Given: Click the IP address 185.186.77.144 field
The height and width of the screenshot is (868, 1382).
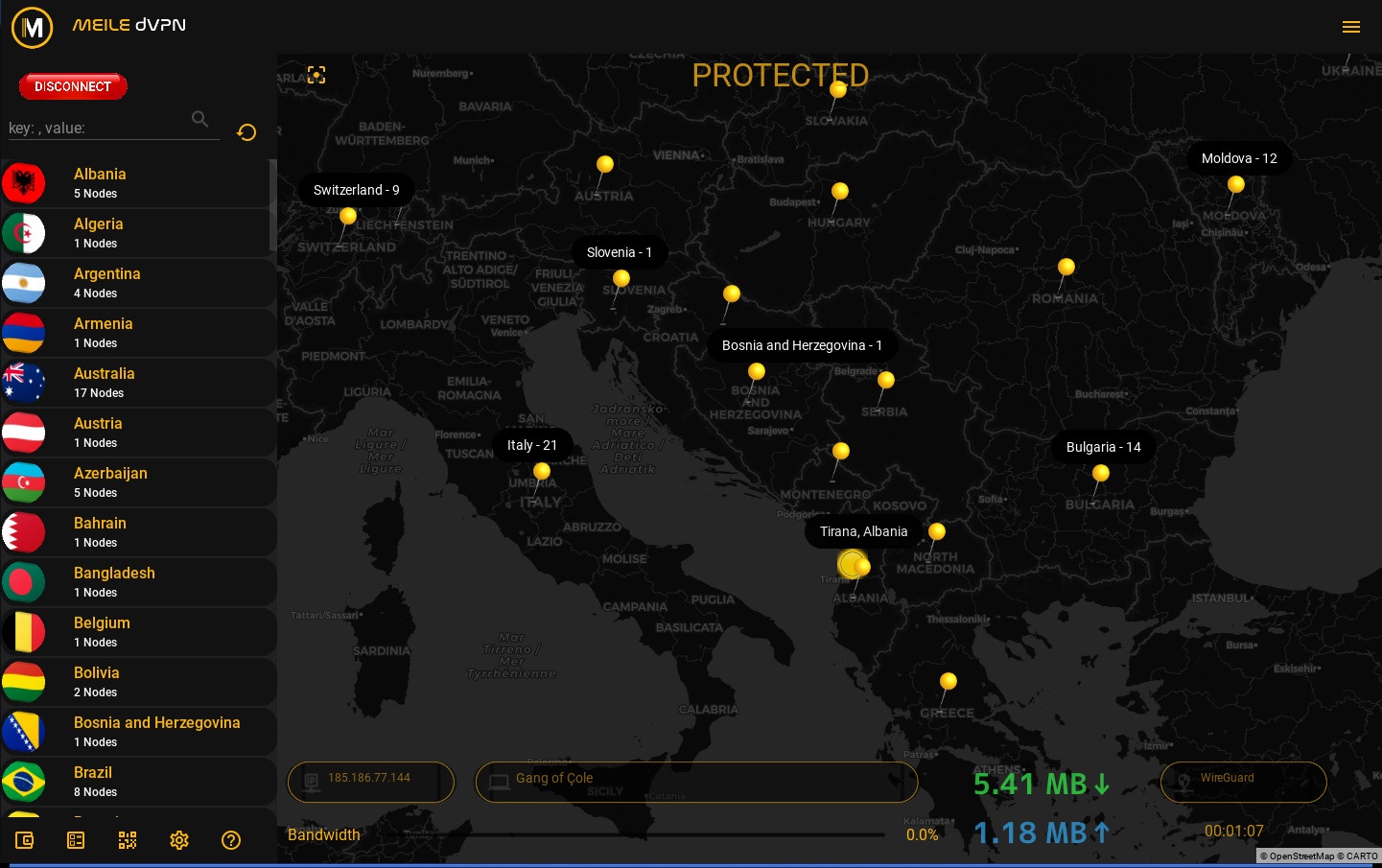Looking at the screenshot, I should (x=371, y=782).
